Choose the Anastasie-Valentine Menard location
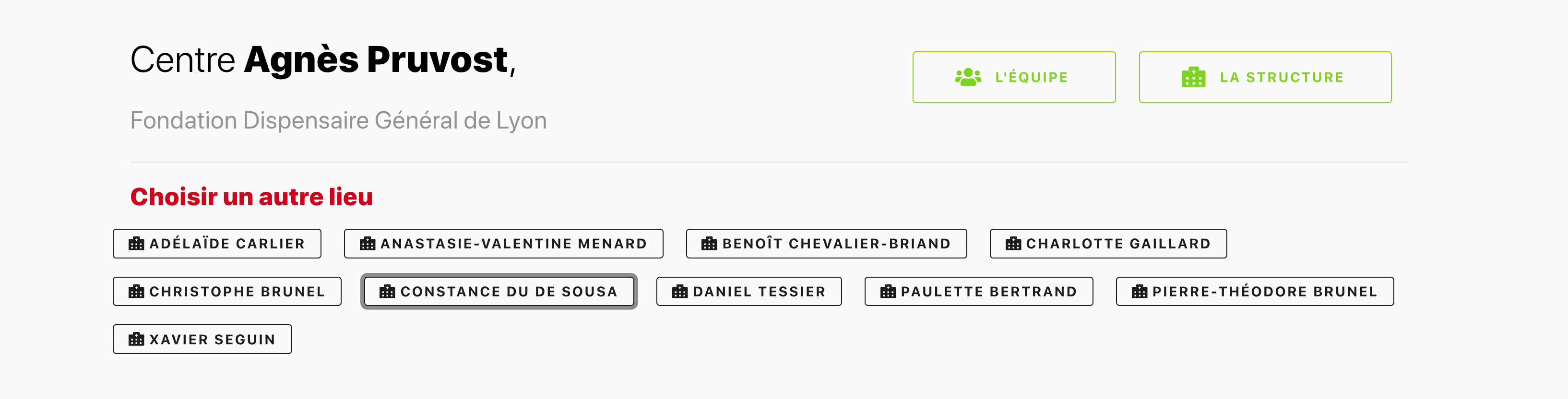This screenshot has width=1568, height=399. click(x=503, y=244)
